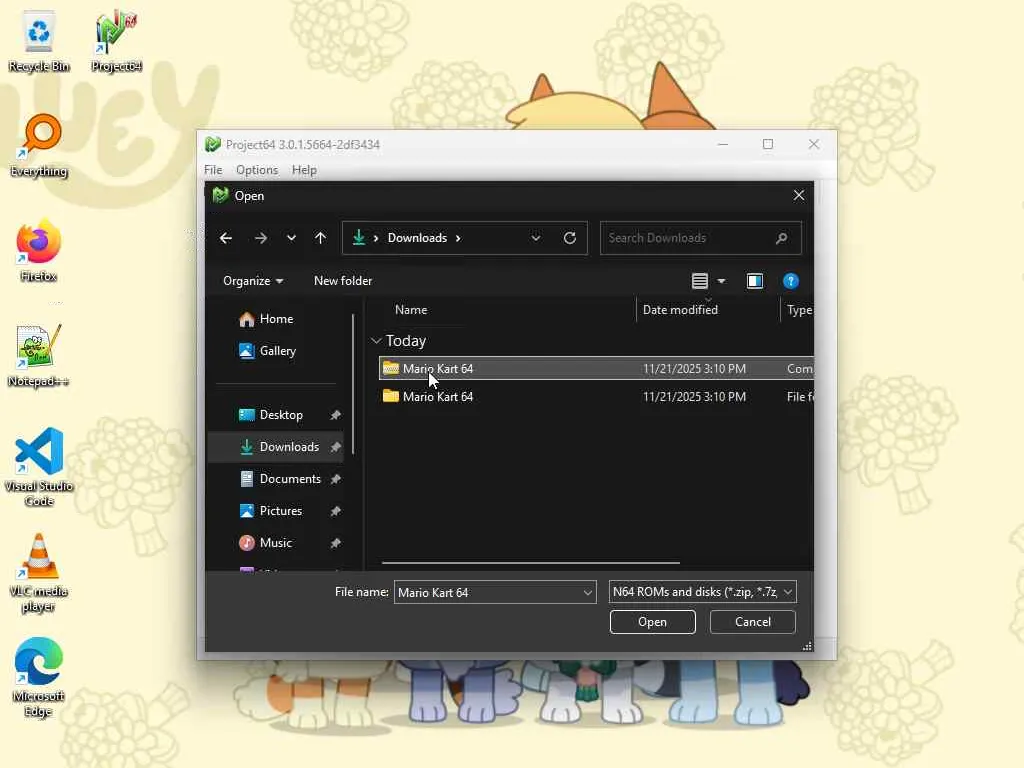This screenshot has height=768, width=1024.
Task: Go back in the Open dialog
Action: (226, 238)
